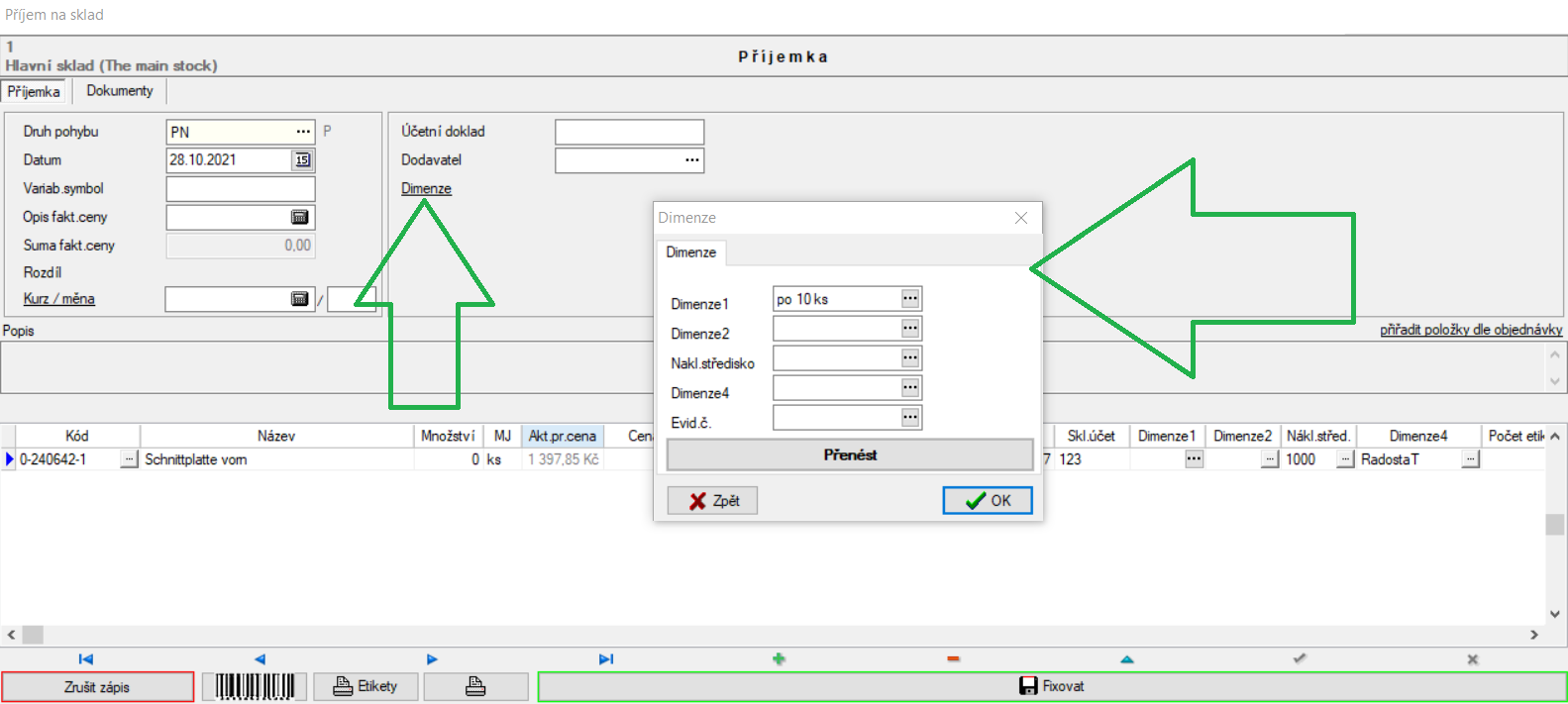This screenshot has height=704, width=1568.
Task: Jump to the first record arrow
Action: click(86, 659)
